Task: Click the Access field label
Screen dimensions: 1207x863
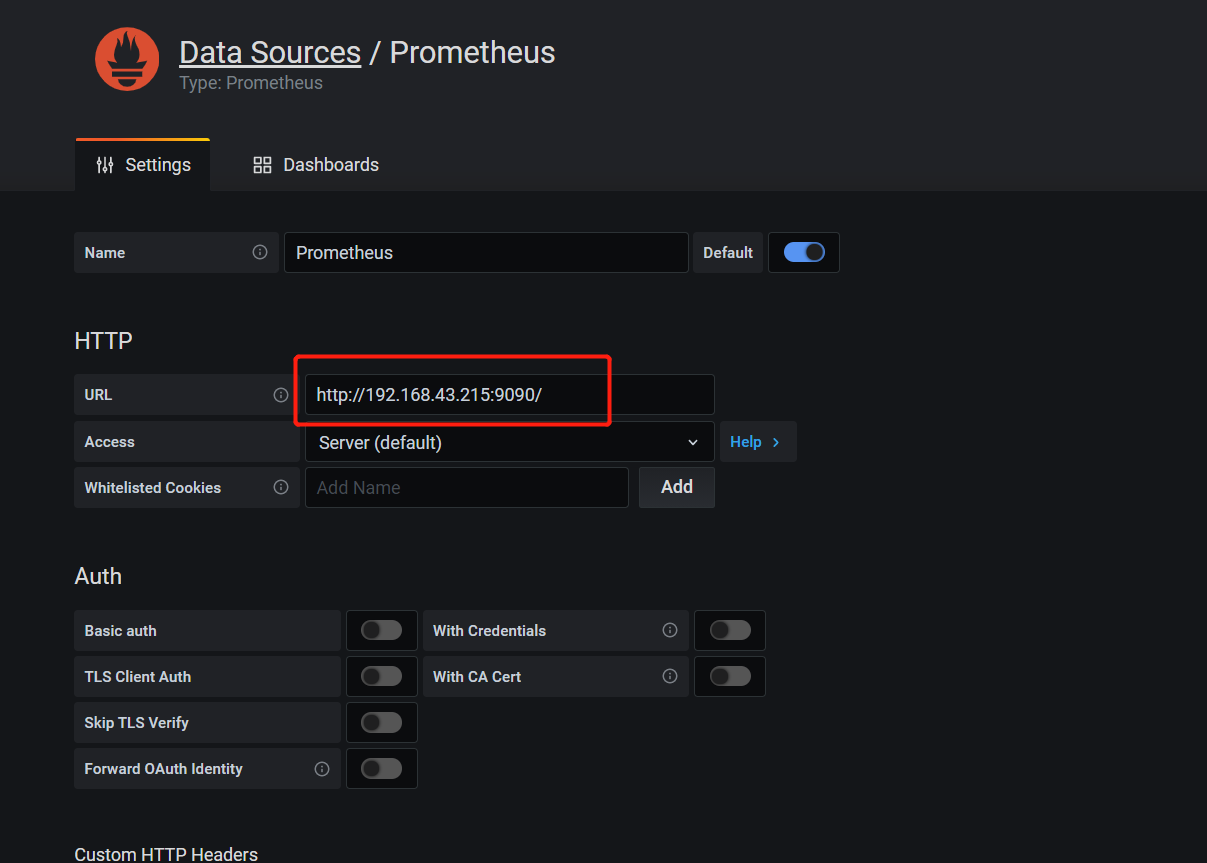Action: pos(110,442)
